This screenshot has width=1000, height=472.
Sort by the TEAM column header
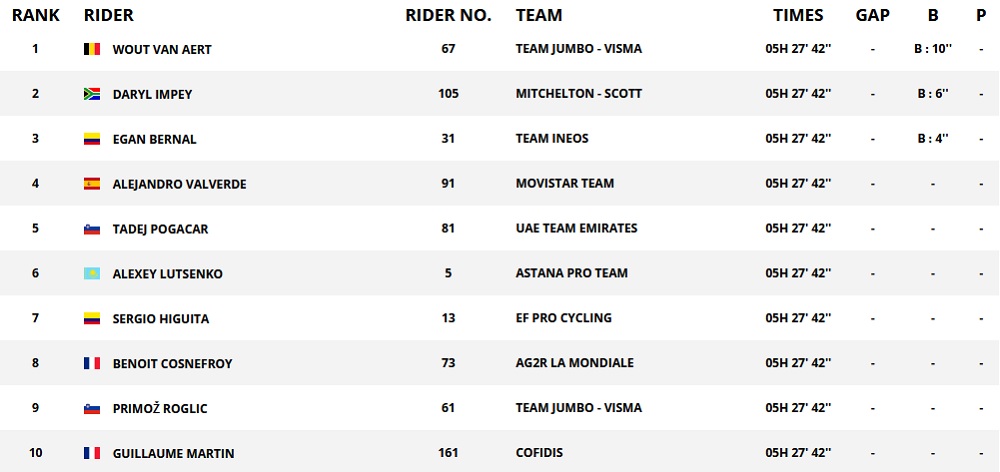coord(539,16)
